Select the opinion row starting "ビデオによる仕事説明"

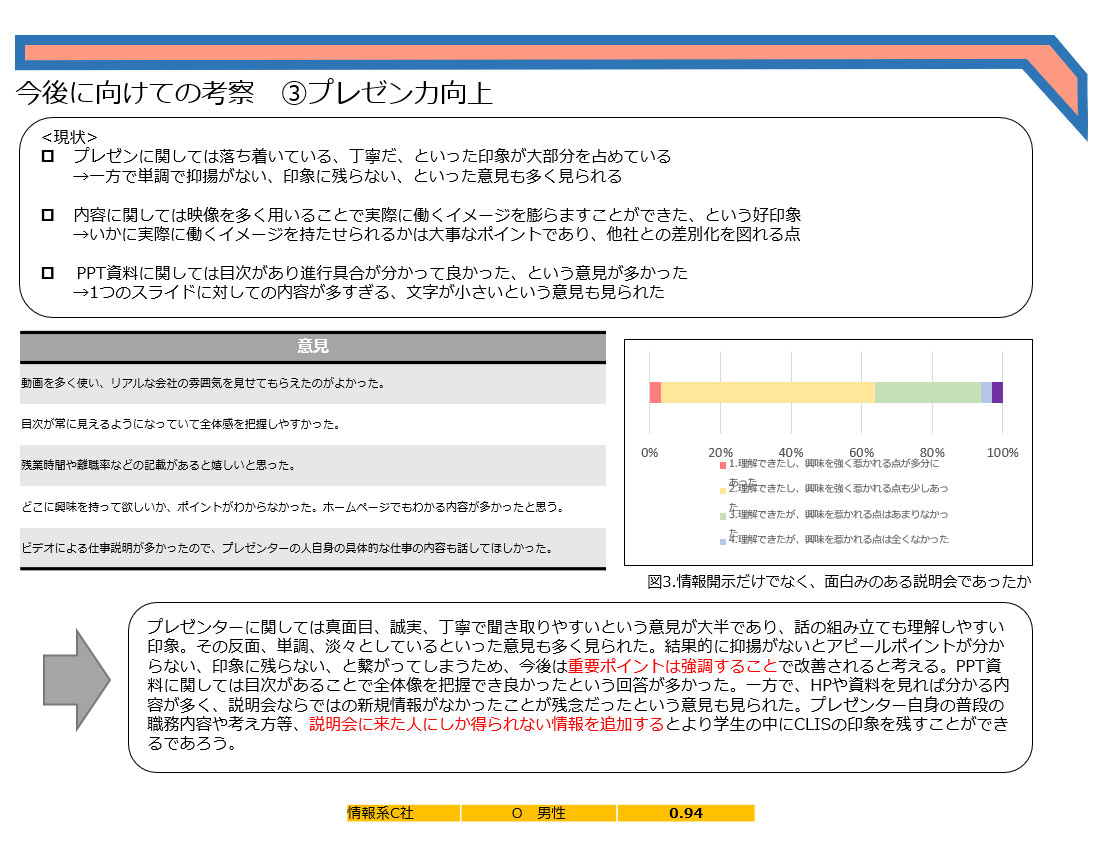pyautogui.click(x=313, y=548)
